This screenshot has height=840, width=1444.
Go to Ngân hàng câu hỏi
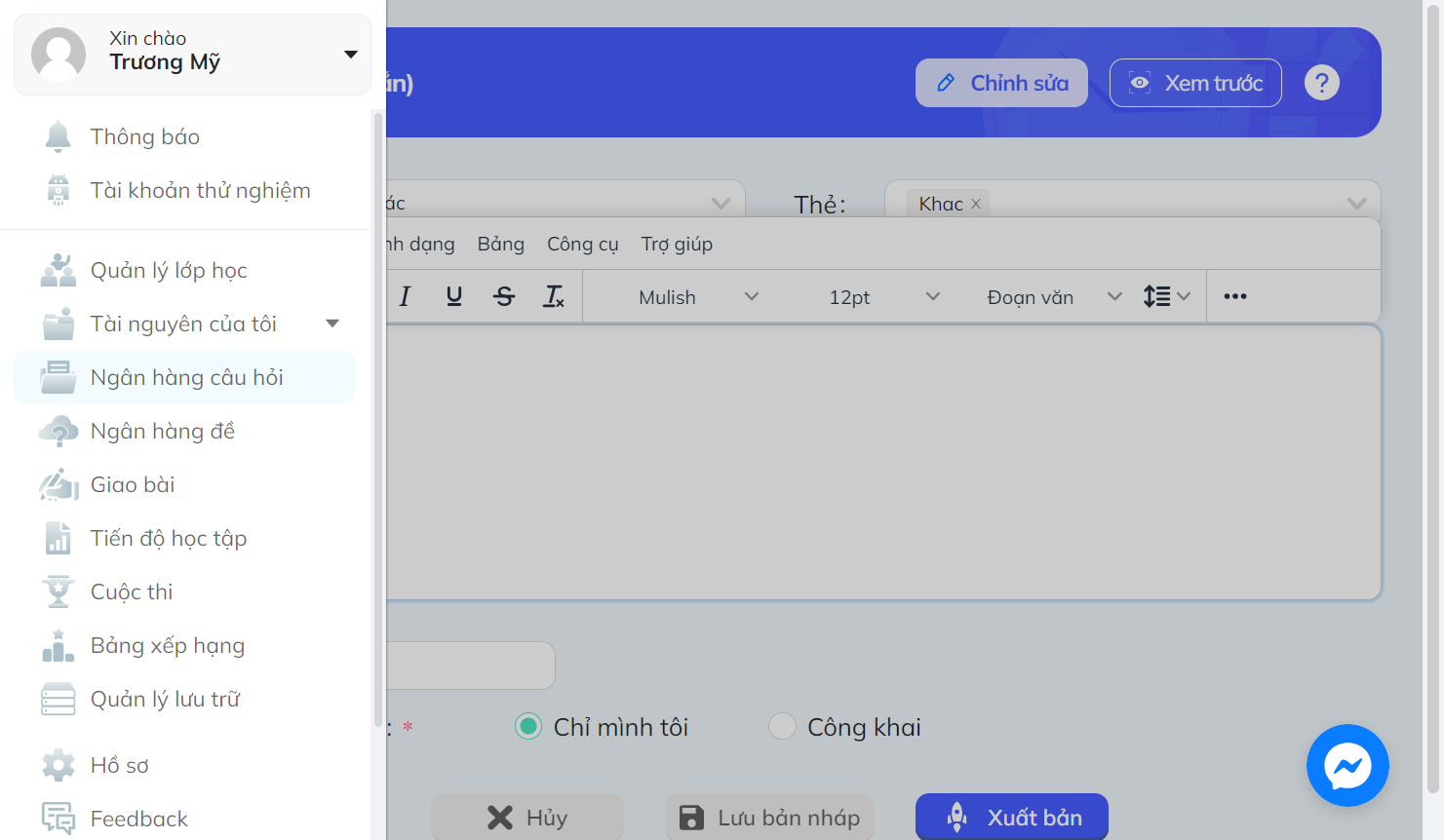point(185,377)
